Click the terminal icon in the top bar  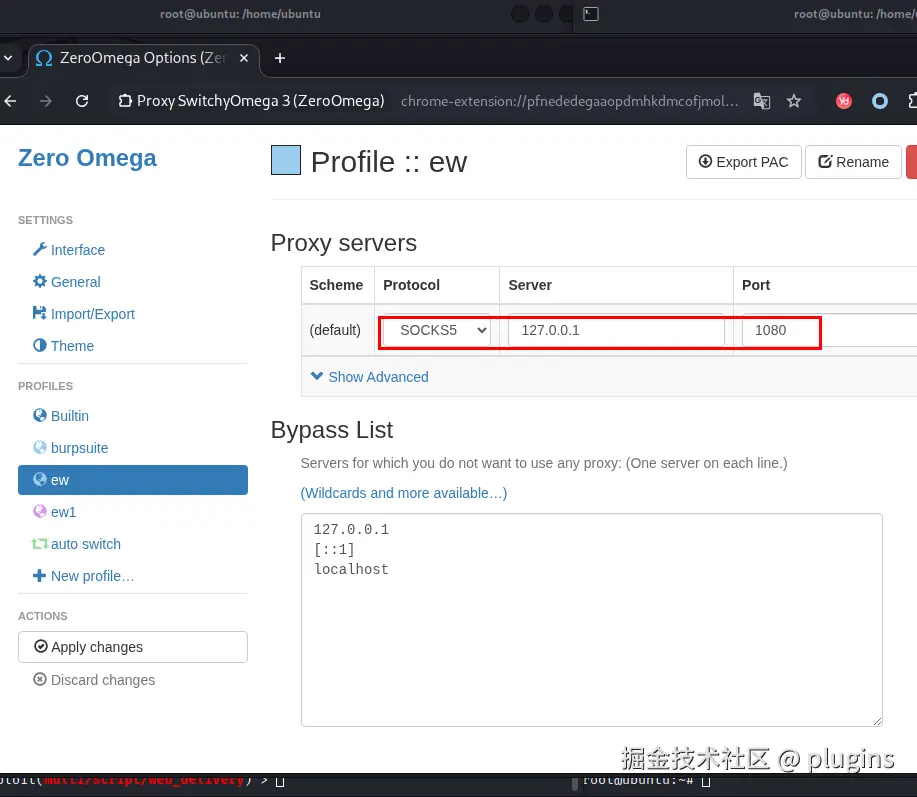coord(591,14)
